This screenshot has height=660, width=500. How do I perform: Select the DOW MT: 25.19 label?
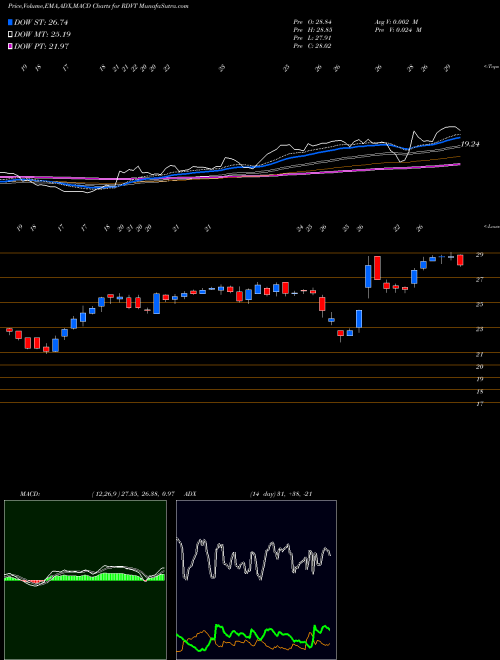[42, 34]
